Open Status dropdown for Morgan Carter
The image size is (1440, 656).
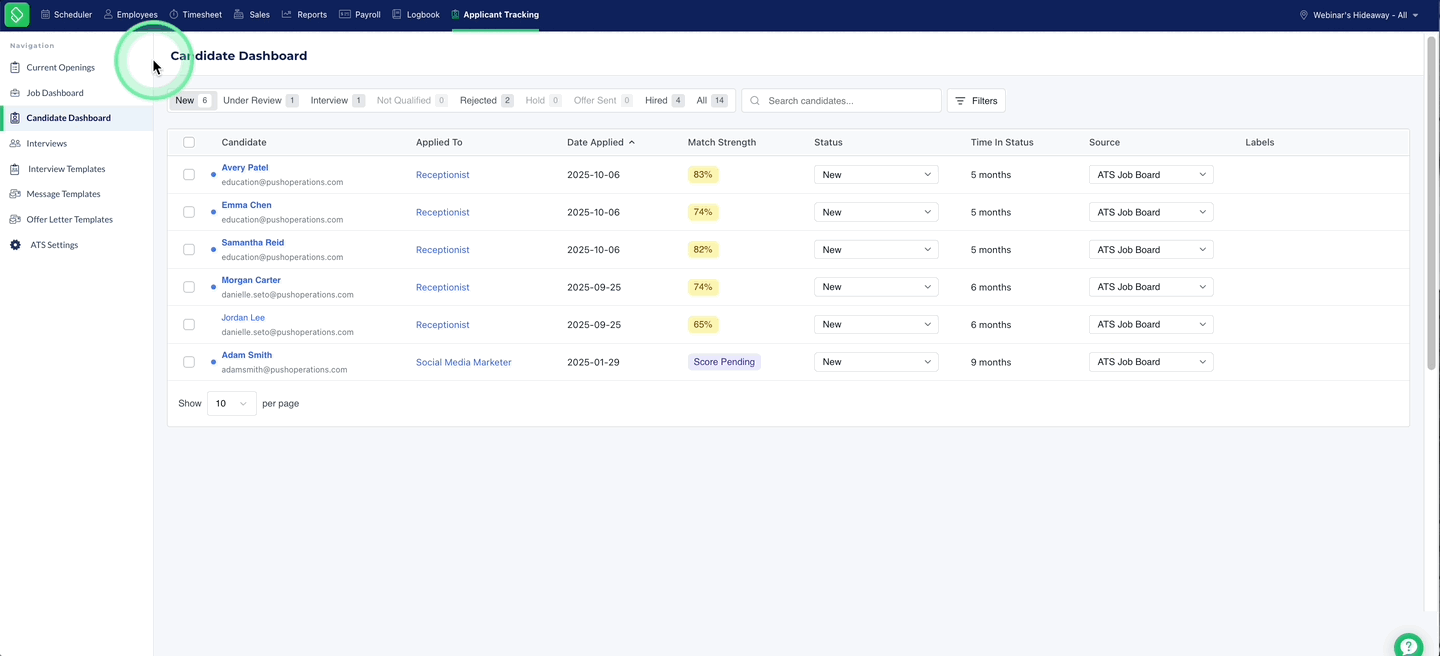click(x=876, y=287)
